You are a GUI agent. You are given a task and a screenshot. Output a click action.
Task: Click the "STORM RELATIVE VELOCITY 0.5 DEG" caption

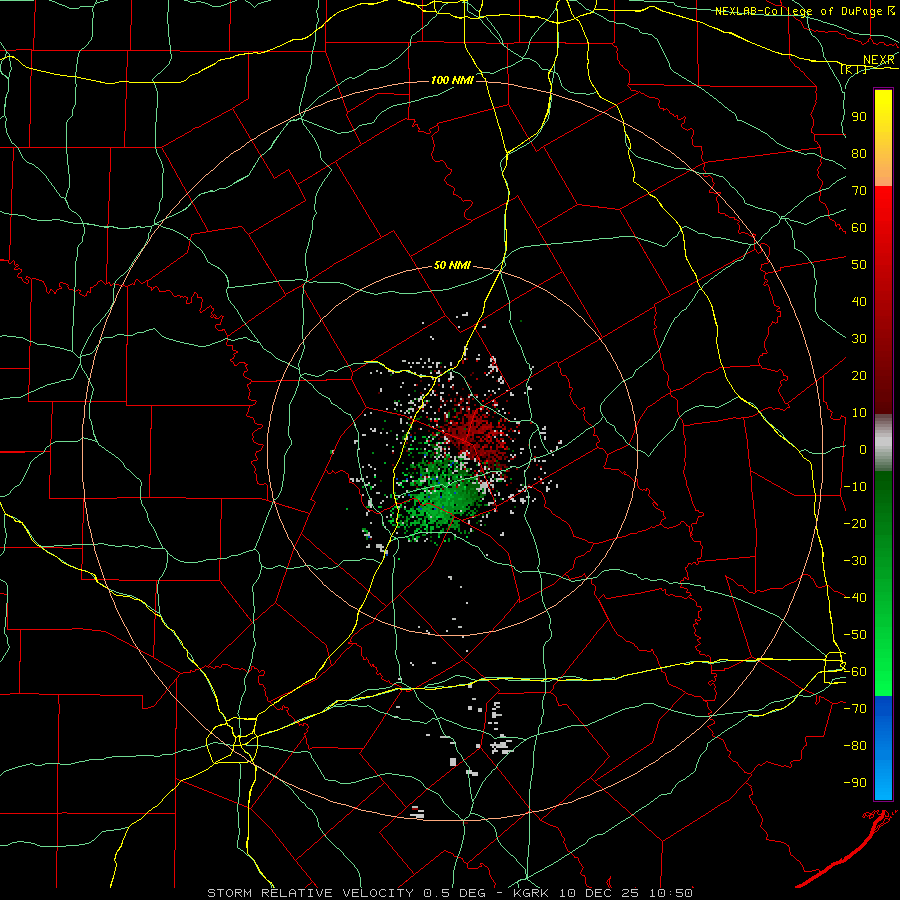(346, 893)
